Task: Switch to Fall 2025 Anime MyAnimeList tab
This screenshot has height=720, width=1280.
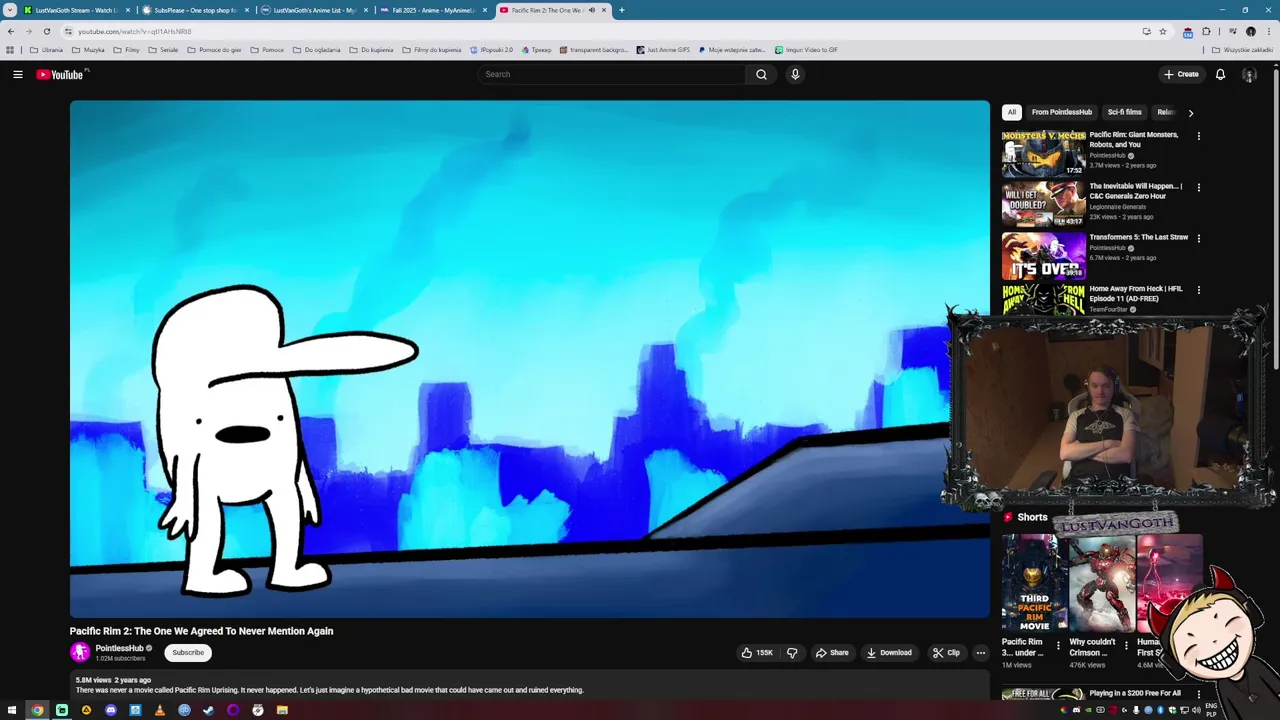Action: point(433,10)
